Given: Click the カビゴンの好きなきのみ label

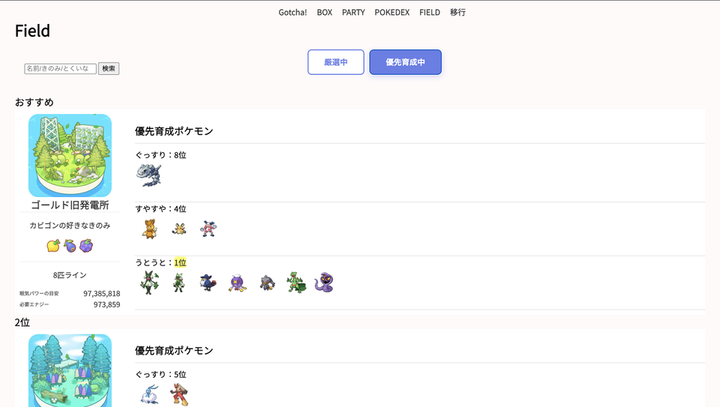Looking at the screenshot, I should point(70,226).
